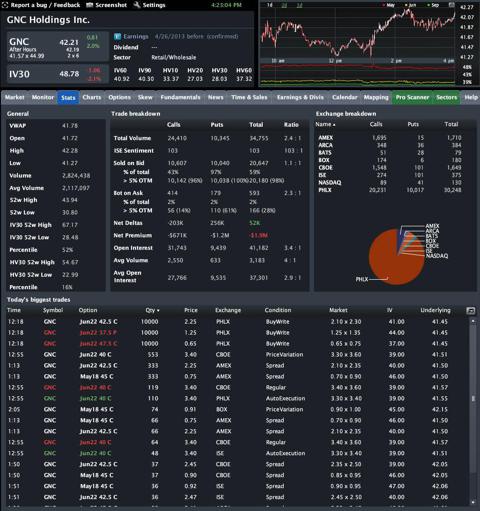Click the expand icon at the price chart corner
The image size is (480, 511).
452,5
